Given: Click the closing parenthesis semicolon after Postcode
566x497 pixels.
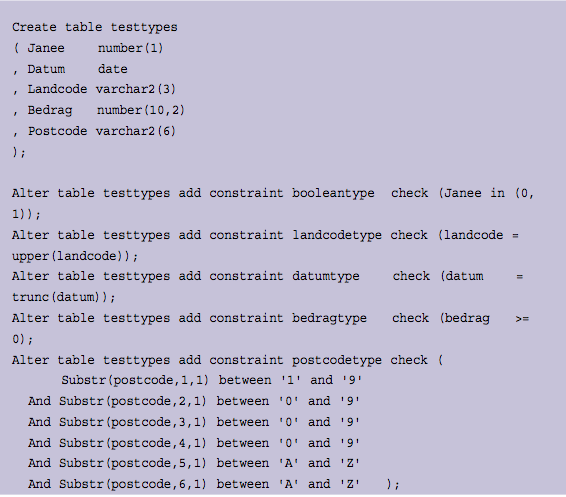Looking at the screenshot, I should [19, 152].
